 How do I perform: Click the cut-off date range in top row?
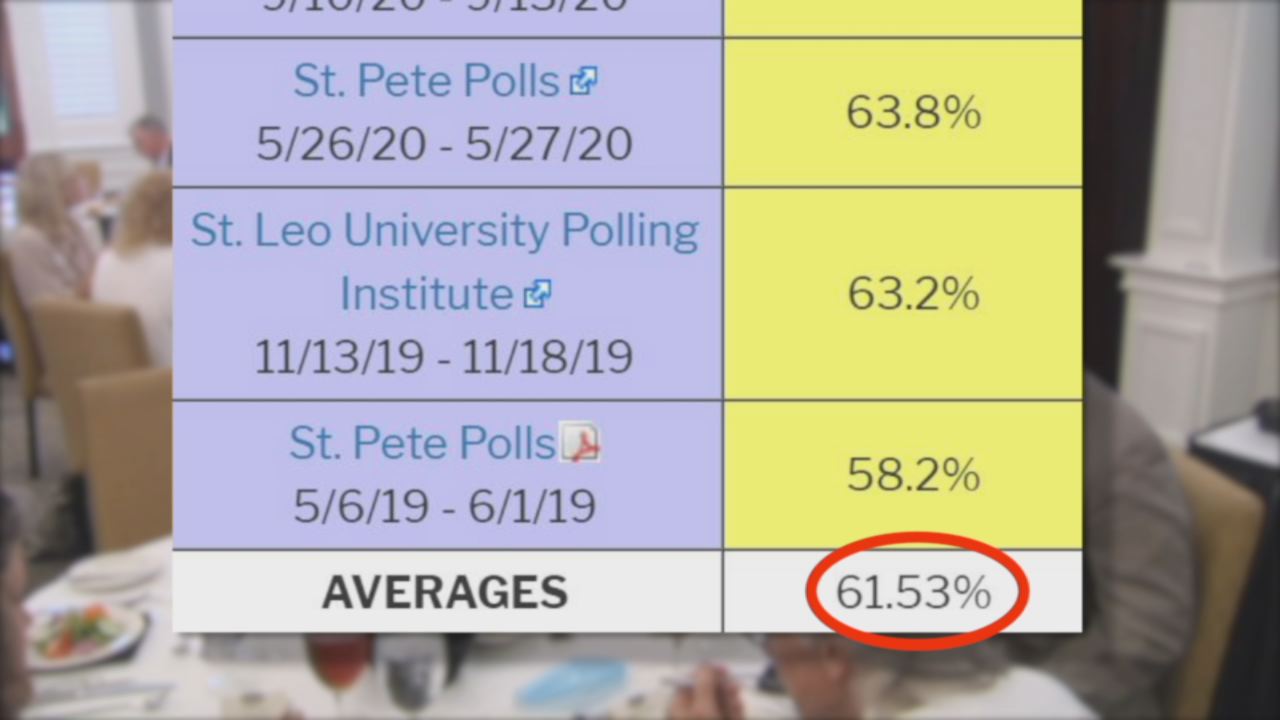(x=445, y=6)
